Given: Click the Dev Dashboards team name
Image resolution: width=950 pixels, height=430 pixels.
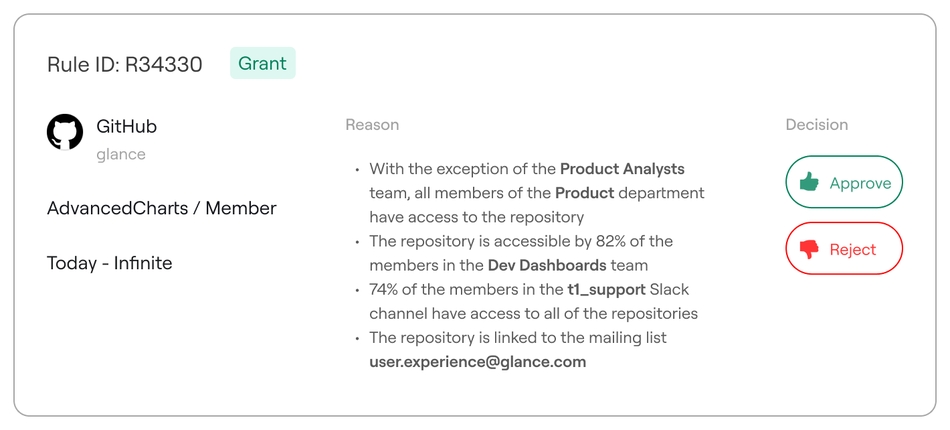Looking at the screenshot, I should (x=547, y=265).
